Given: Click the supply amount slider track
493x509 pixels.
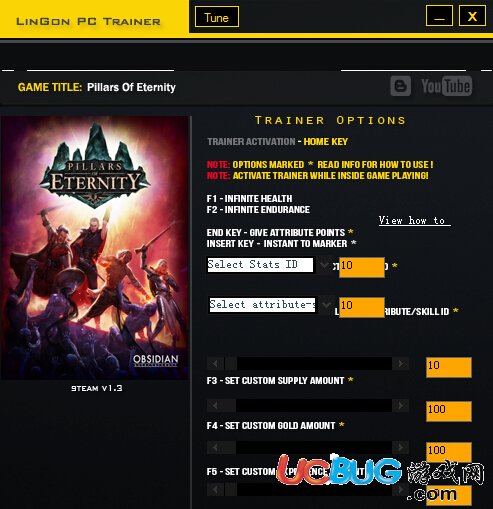Looking at the screenshot, I should click(314, 363).
